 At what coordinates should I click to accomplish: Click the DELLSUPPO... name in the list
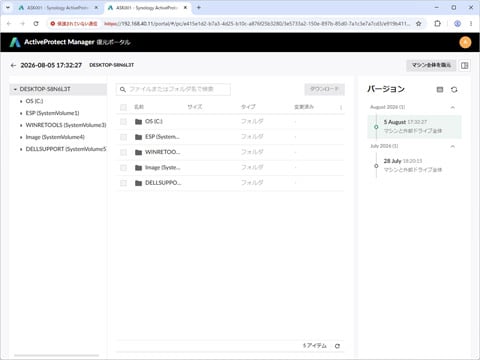pos(163,183)
